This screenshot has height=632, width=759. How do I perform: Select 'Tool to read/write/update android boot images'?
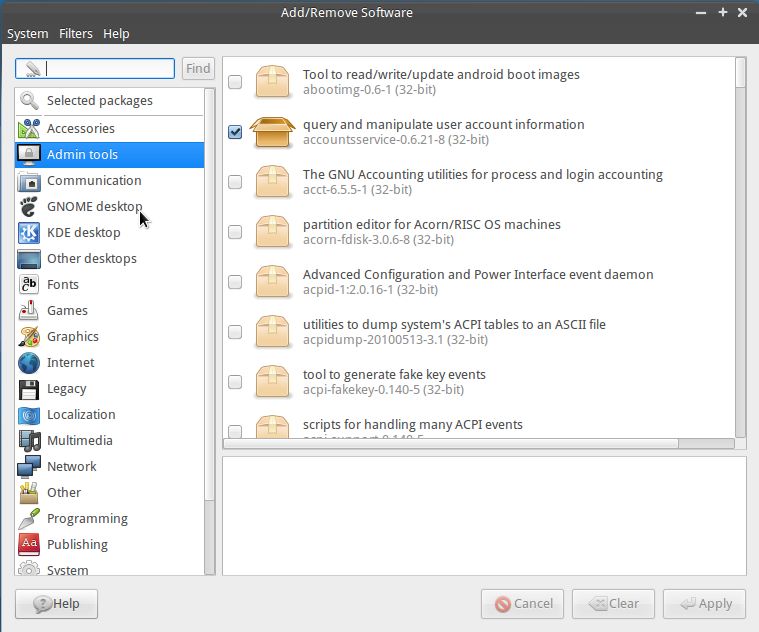click(441, 75)
